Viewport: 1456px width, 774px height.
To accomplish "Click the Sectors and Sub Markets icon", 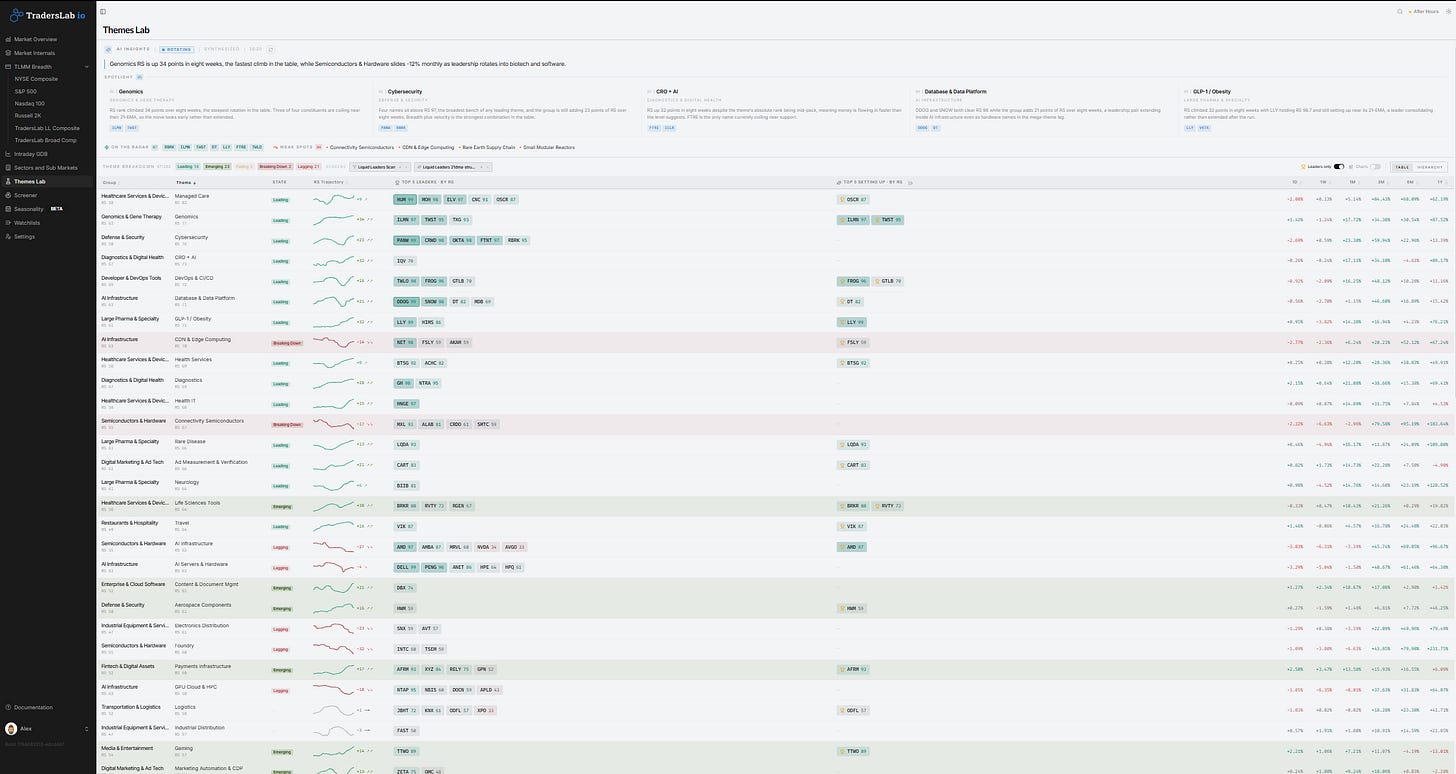I will click(x=8, y=167).
